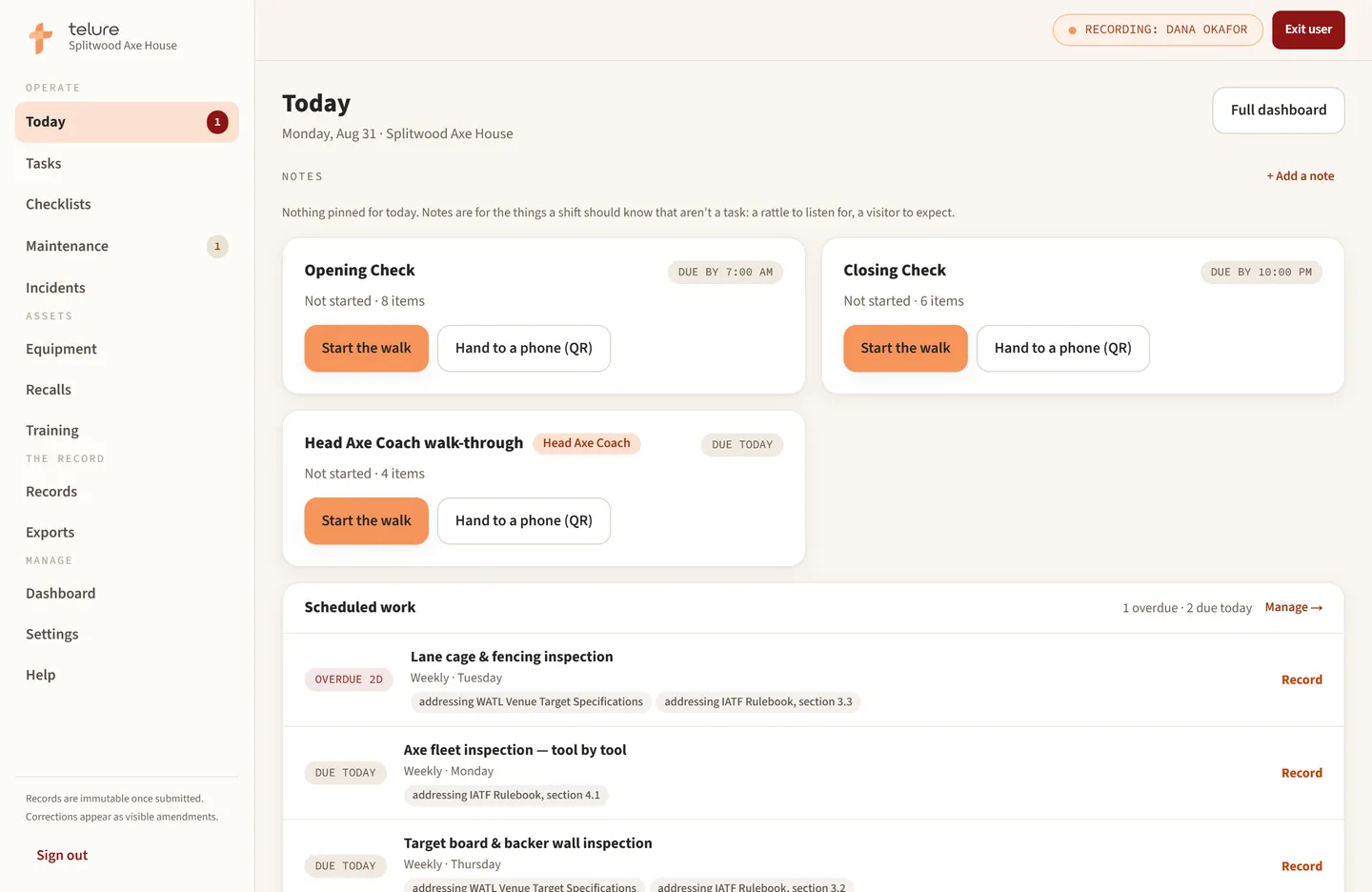Image resolution: width=1372 pixels, height=892 pixels.
Task: Open the Full dashboard
Action: click(x=1279, y=111)
